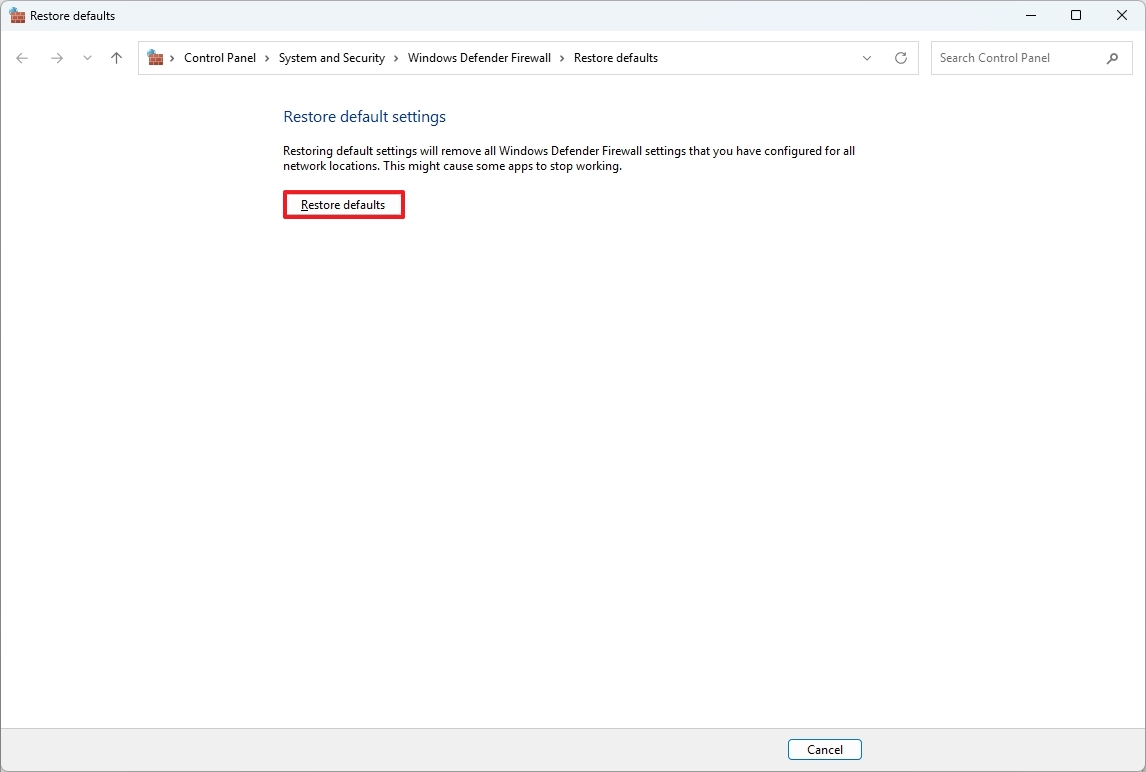Click the firewall icon in the address bar
This screenshot has width=1146, height=772.
point(155,57)
